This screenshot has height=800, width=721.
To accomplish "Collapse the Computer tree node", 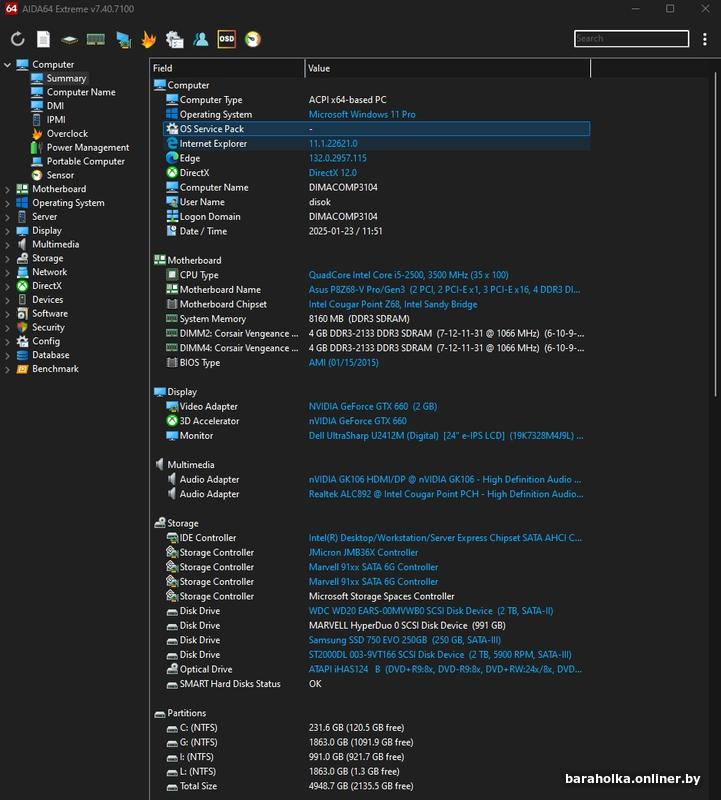I will pyautogui.click(x=7, y=65).
